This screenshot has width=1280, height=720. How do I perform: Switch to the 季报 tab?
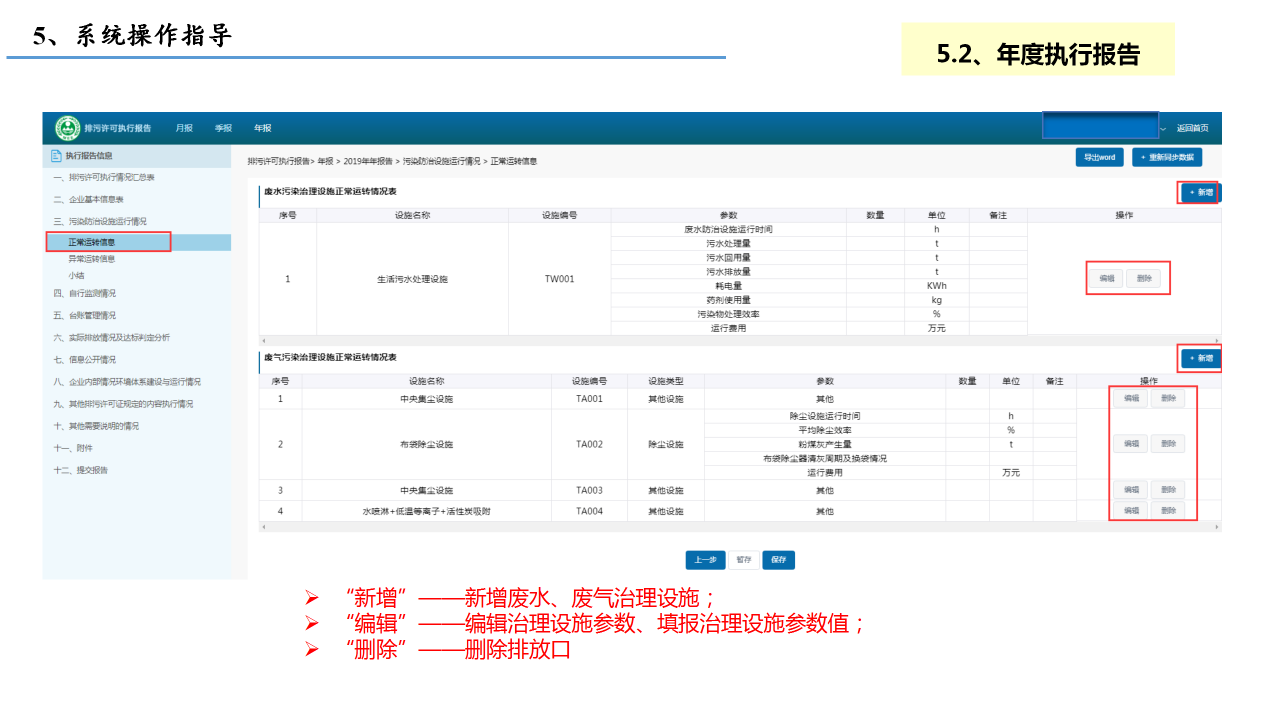tap(223, 128)
